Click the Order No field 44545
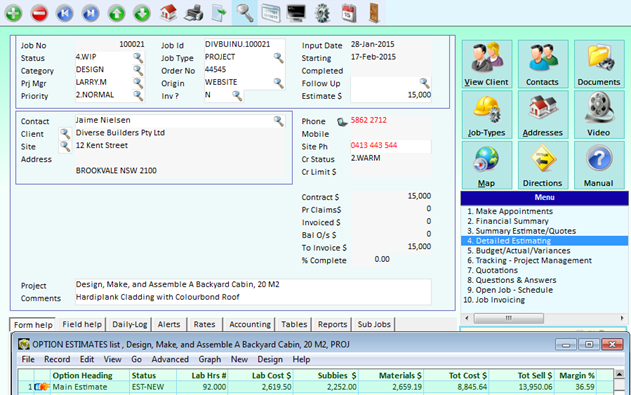Image resolution: width=631 pixels, height=395 pixels. [x=245, y=70]
